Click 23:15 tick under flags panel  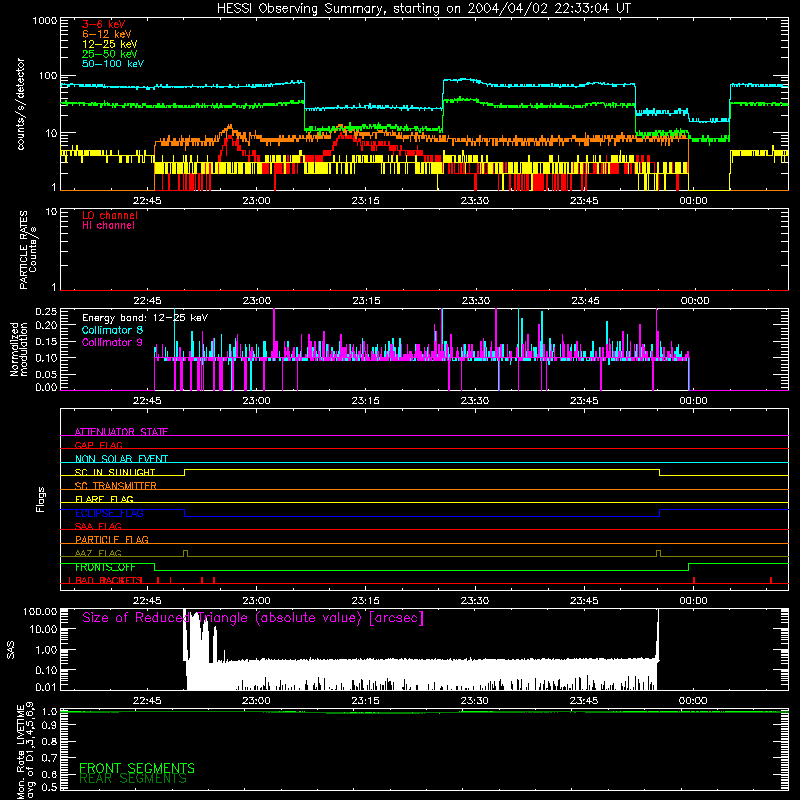point(365,601)
